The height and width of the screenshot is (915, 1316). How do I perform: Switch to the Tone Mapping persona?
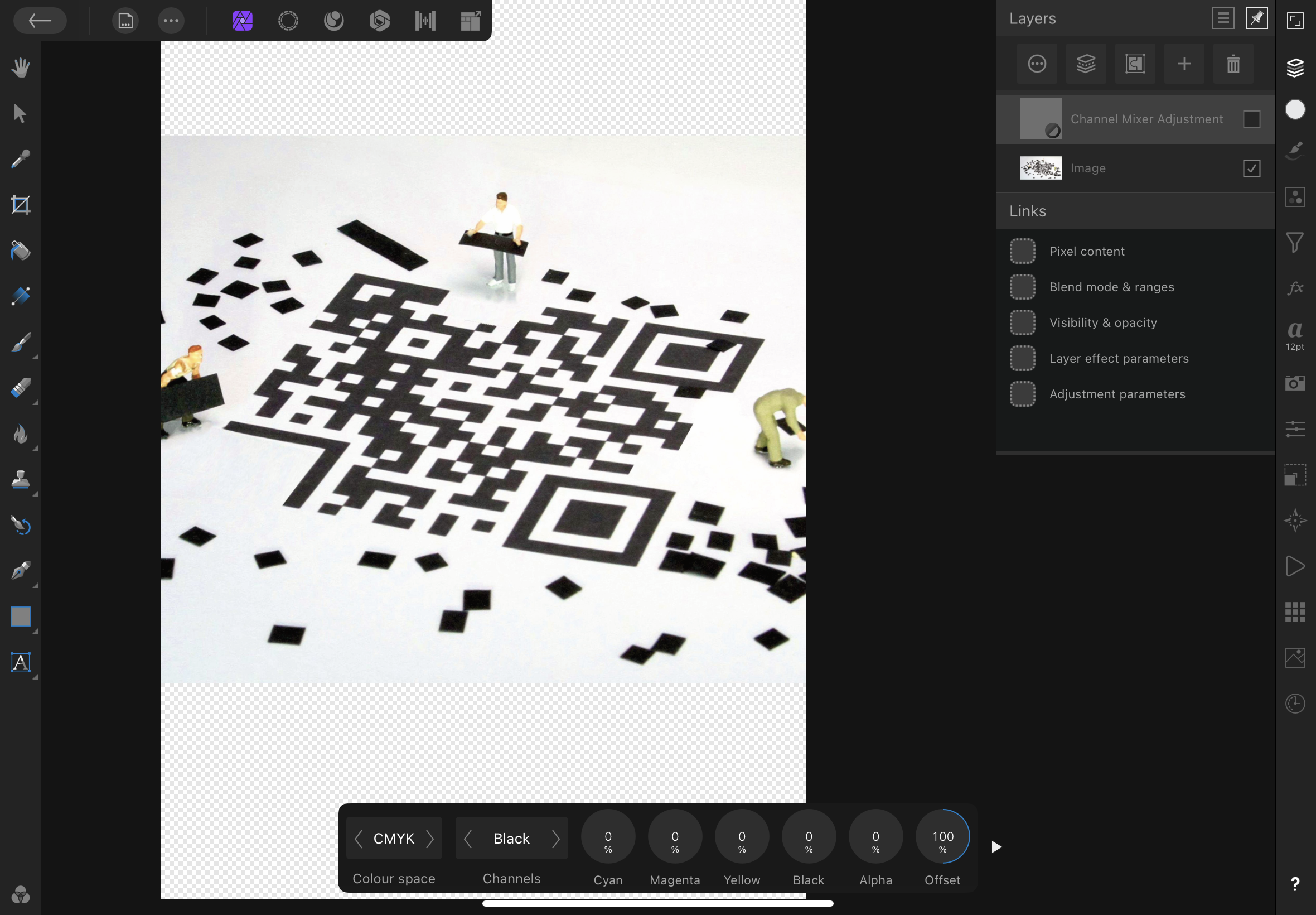(x=425, y=21)
